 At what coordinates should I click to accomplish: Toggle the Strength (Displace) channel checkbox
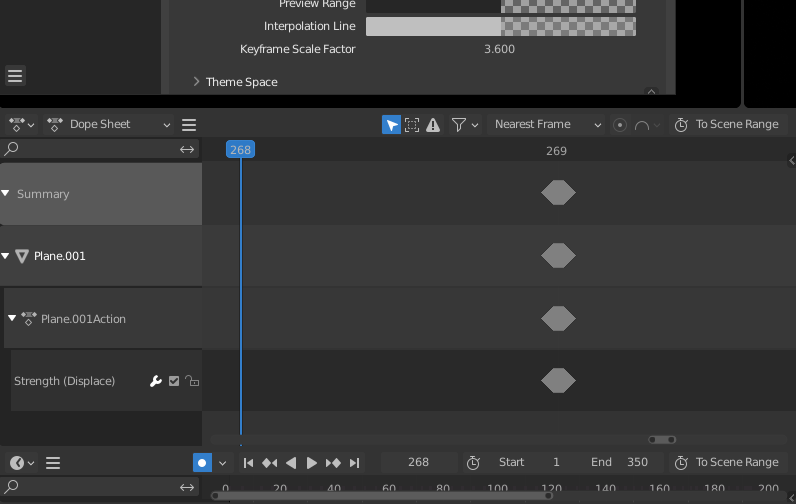click(x=174, y=381)
